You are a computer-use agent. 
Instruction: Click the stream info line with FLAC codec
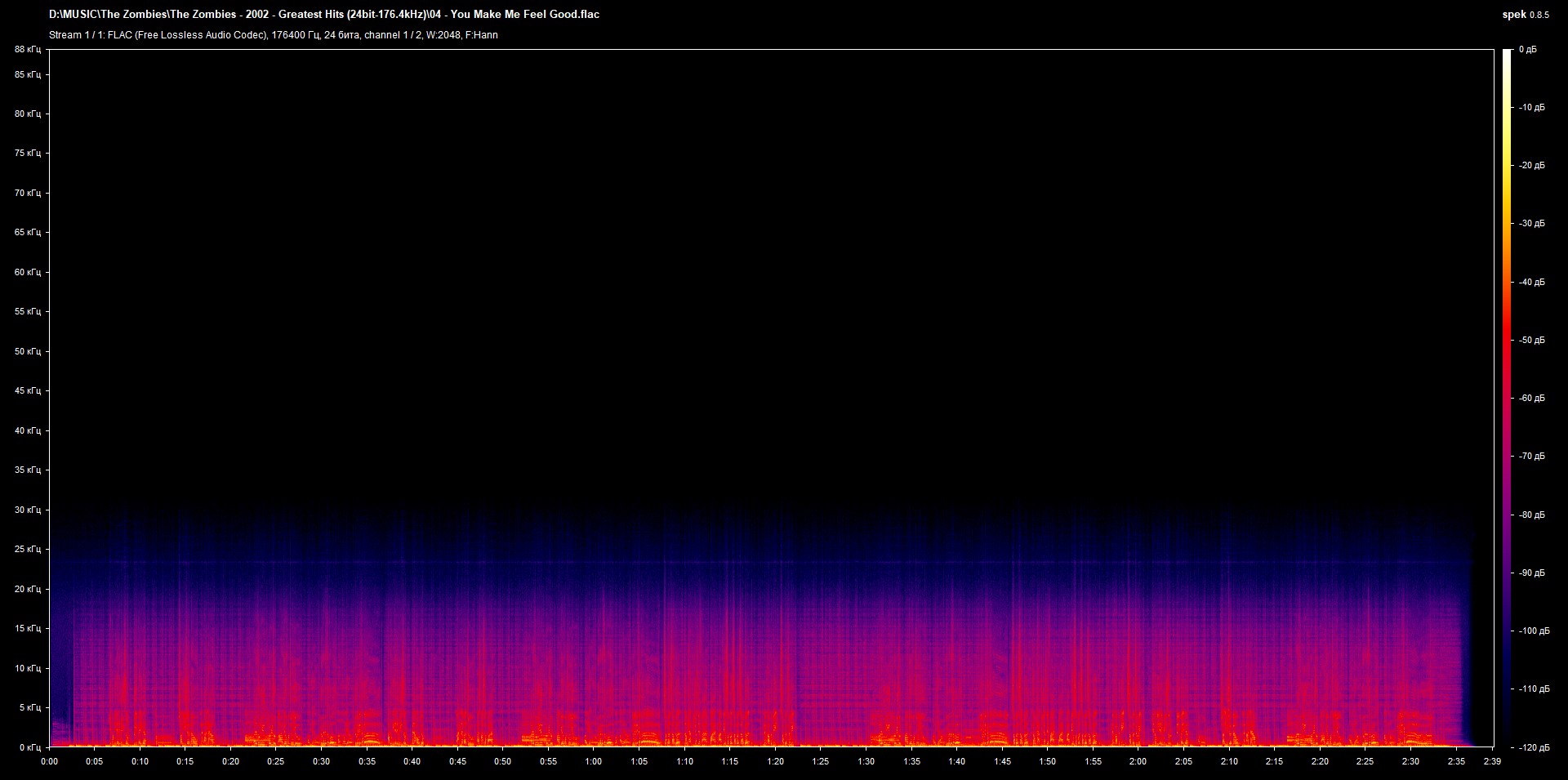(274, 35)
